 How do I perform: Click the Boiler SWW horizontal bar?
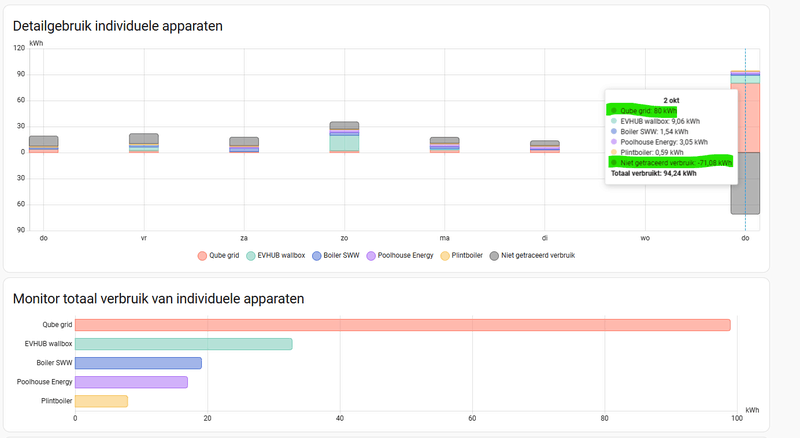pos(138,363)
